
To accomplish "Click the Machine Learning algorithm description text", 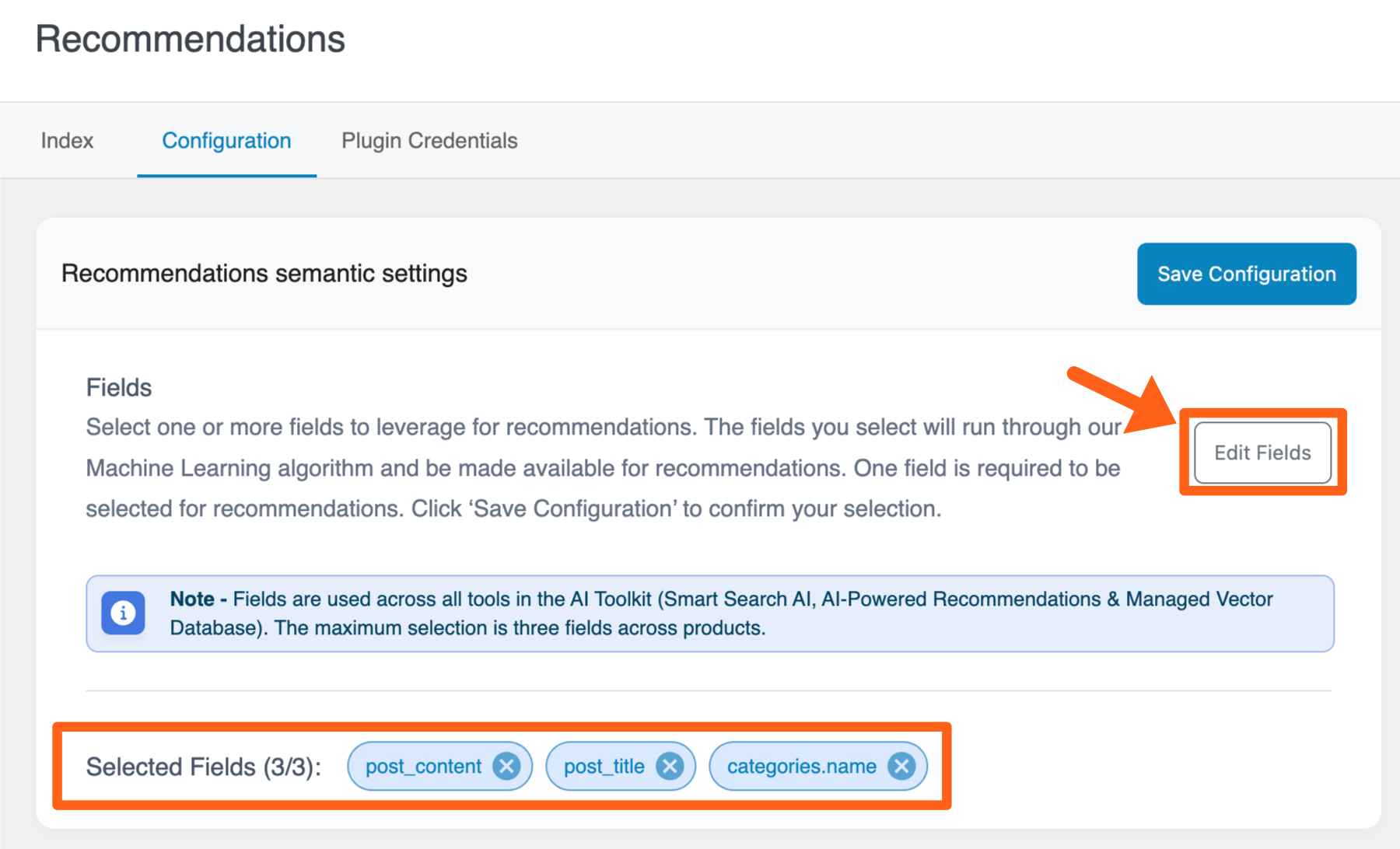I will coord(603,468).
